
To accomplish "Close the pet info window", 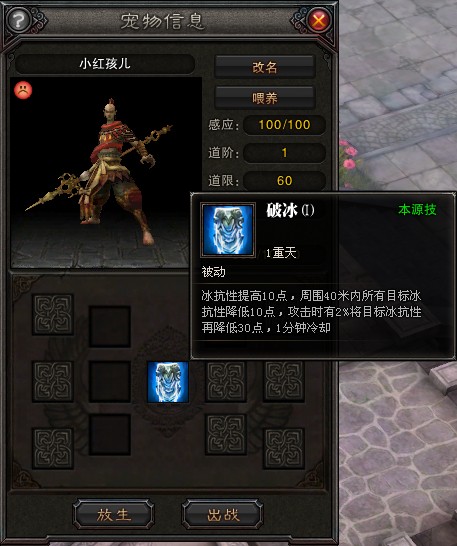I will pyautogui.click(x=318, y=21).
